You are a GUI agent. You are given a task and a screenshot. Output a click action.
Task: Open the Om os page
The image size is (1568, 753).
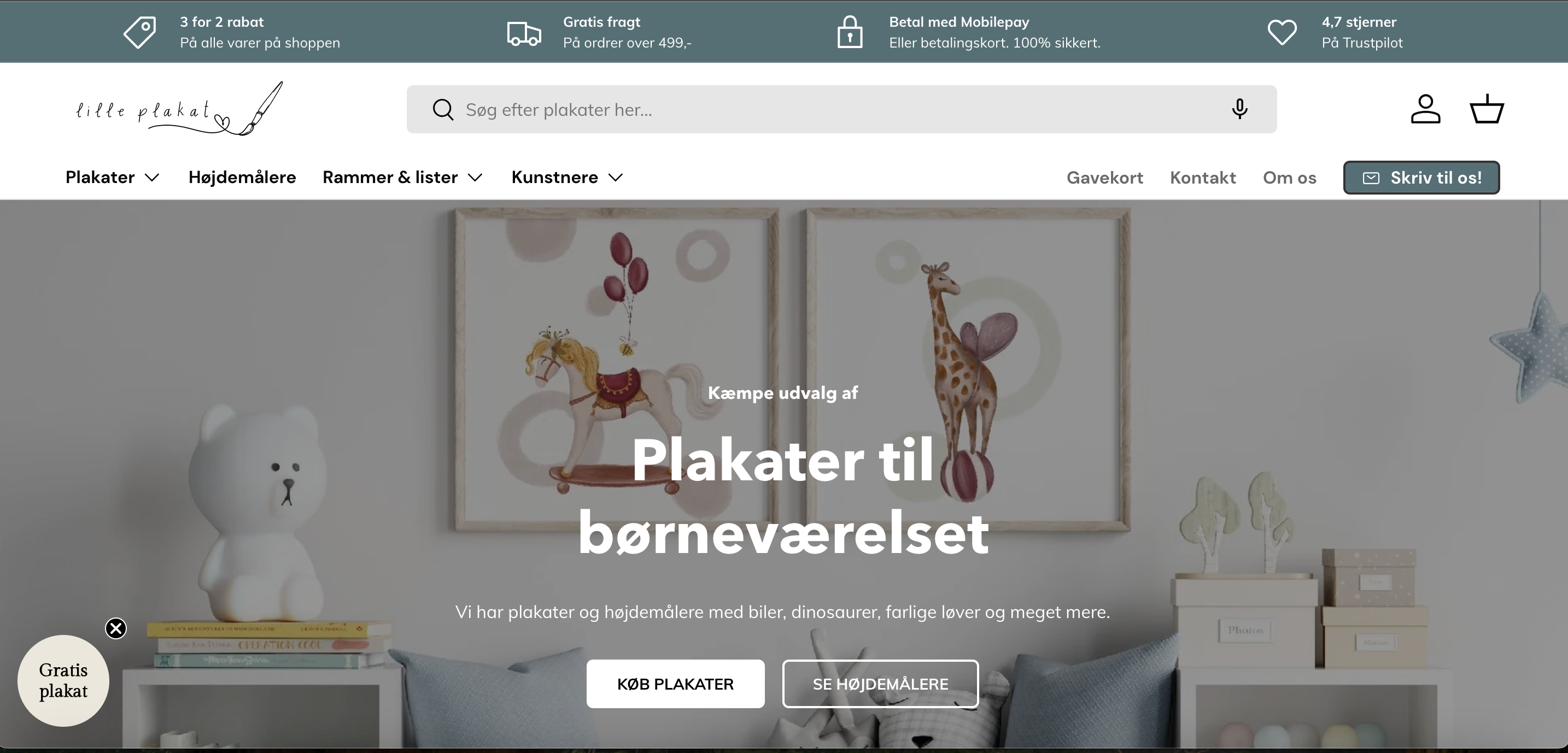point(1289,178)
